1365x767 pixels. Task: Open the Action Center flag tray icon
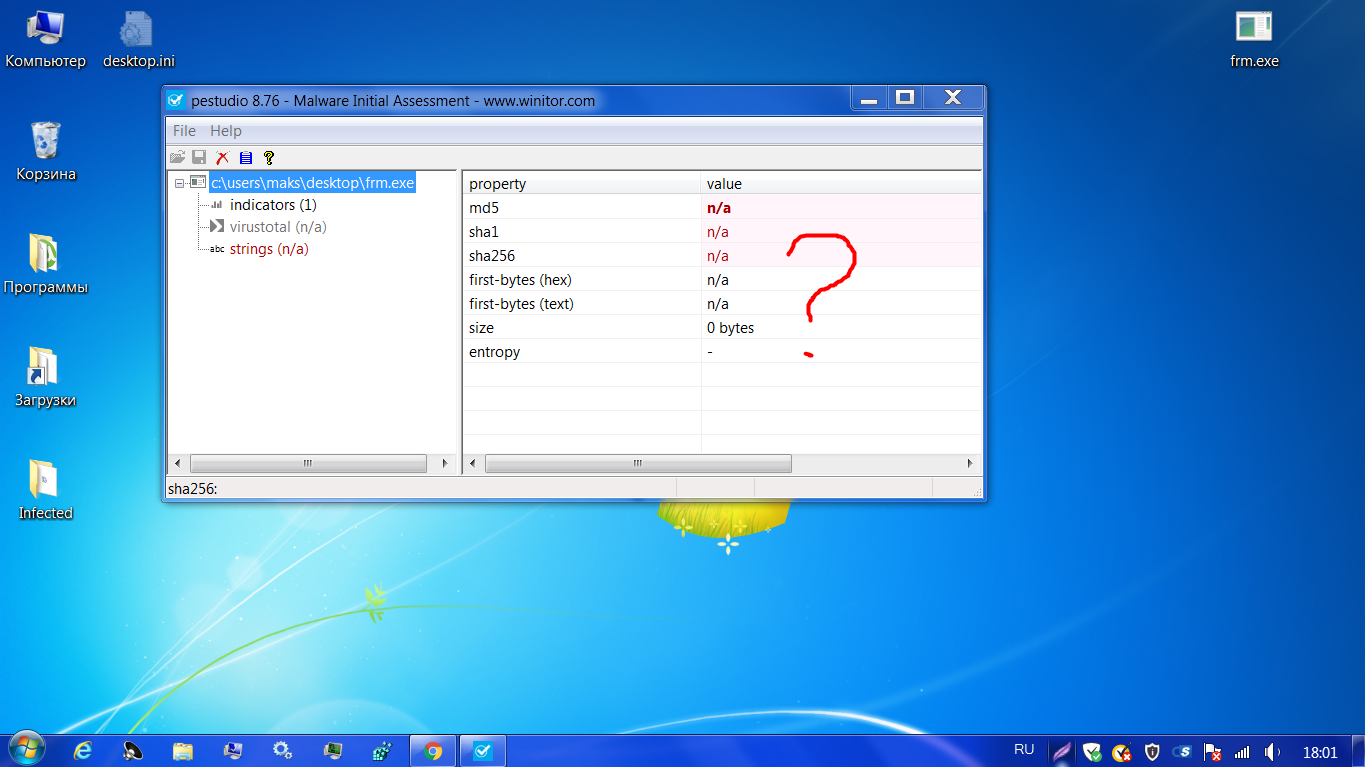[x=1213, y=751]
